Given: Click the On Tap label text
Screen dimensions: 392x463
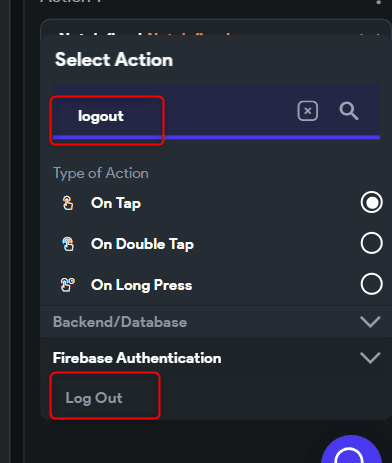Looking at the screenshot, I should coord(116,203).
